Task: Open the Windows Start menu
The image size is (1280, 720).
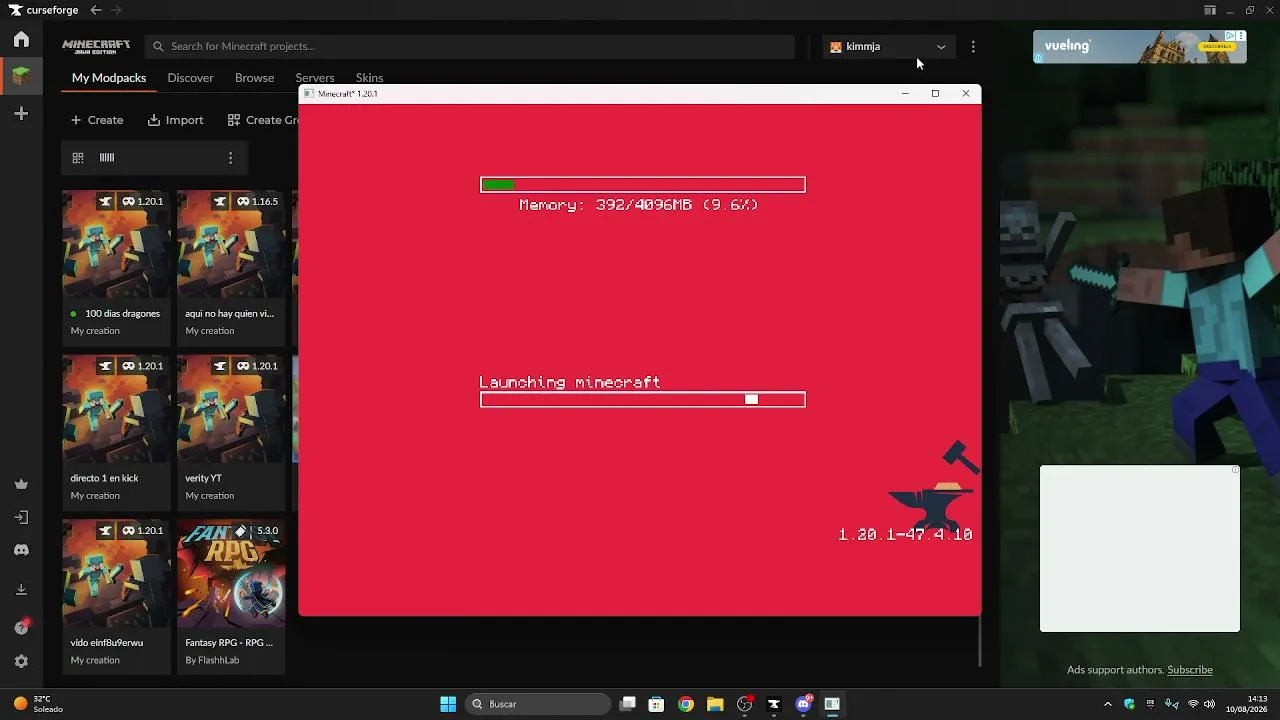Action: (448, 704)
